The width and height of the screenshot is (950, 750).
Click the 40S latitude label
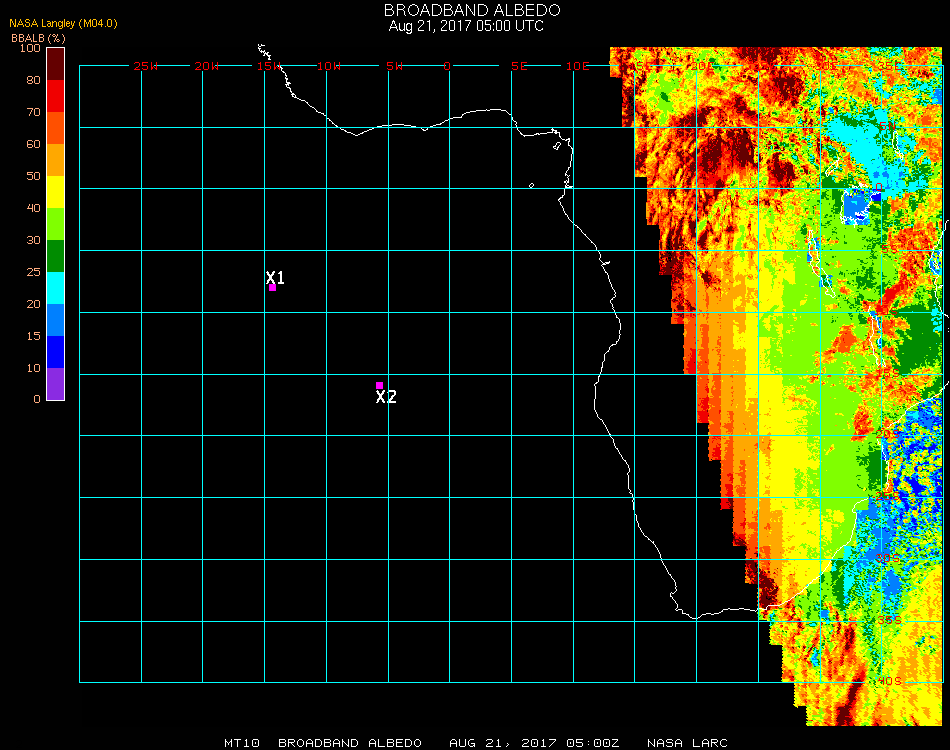coord(889,681)
